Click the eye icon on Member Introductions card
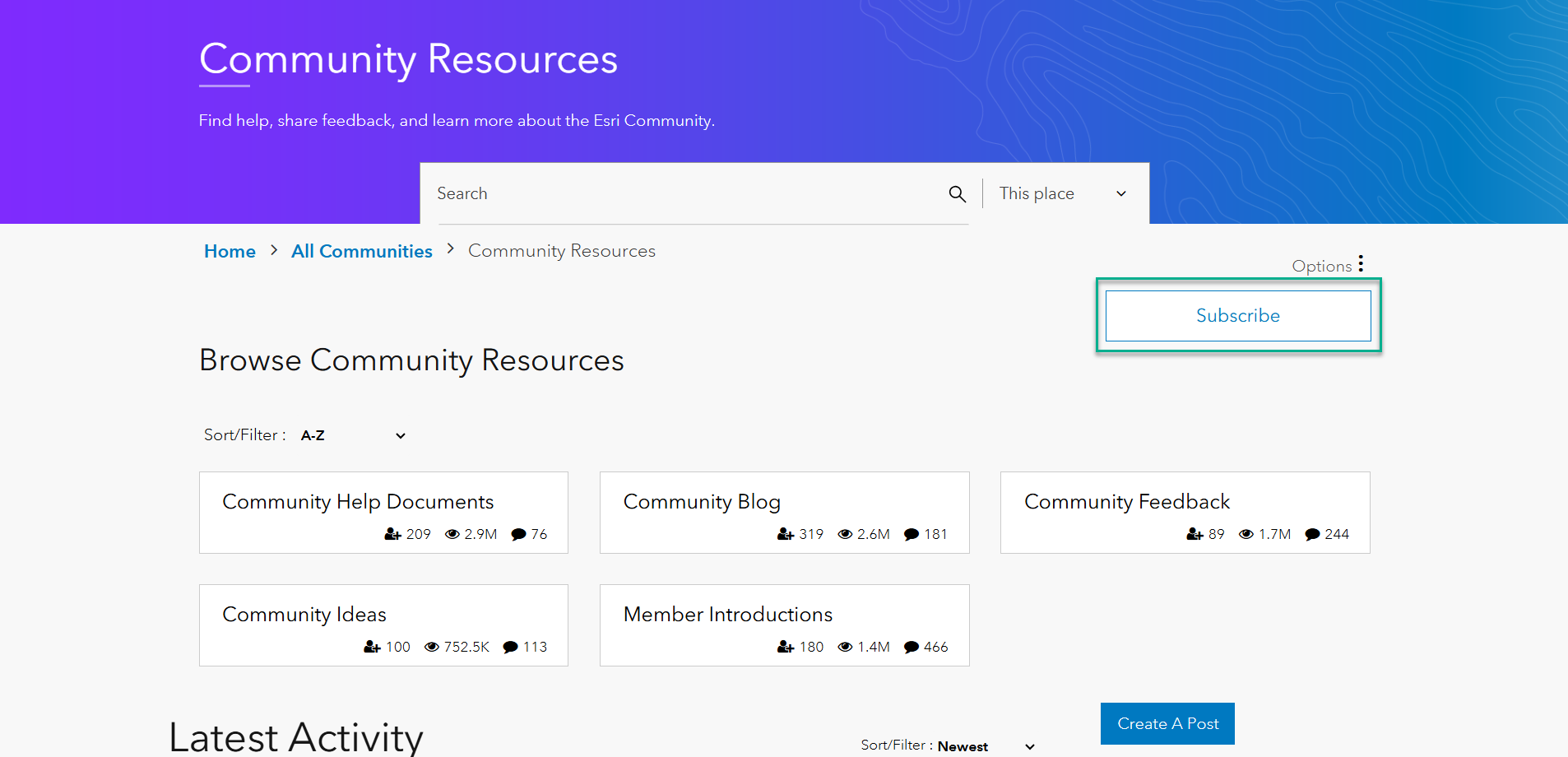Image resolution: width=1568 pixels, height=757 pixels. tap(845, 647)
